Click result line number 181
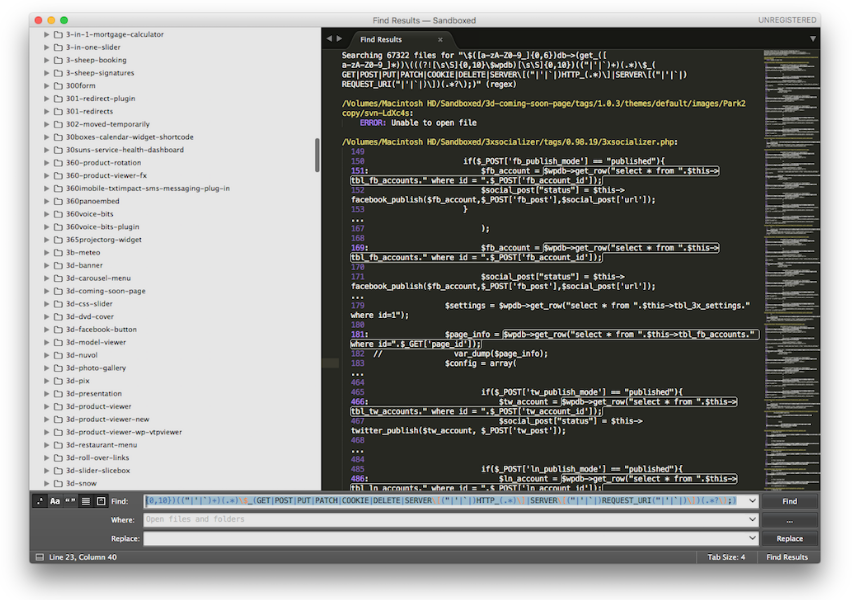 tap(359, 334)
